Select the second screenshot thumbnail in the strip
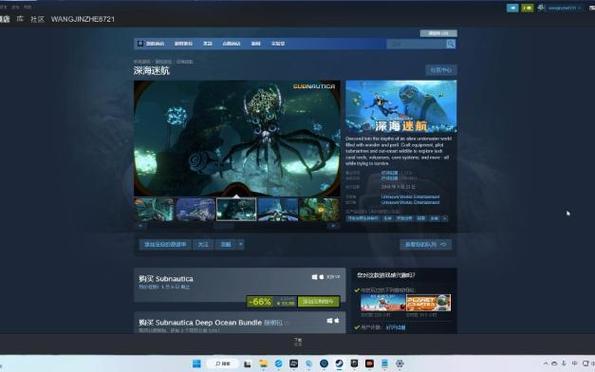This screenshot has height=372, width=595. coord(195,209)
